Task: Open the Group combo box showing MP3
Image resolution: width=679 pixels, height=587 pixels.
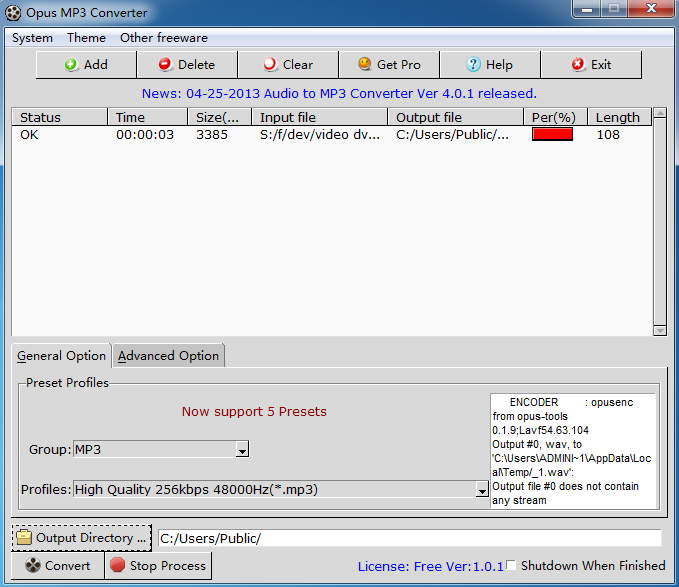Action: (161, 450)
